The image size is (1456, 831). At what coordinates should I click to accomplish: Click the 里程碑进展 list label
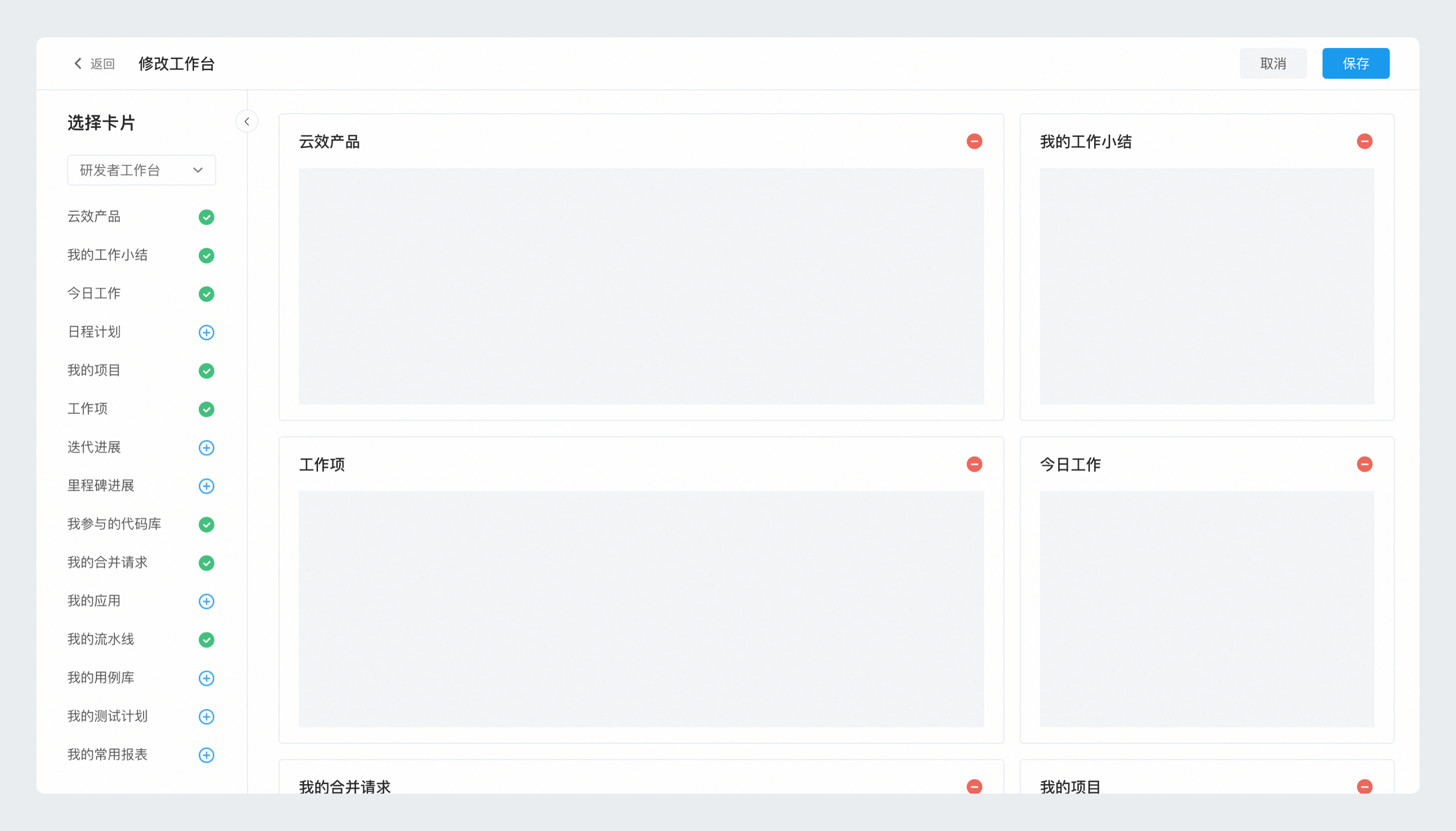pyautogui.click(x=101, y=485)
